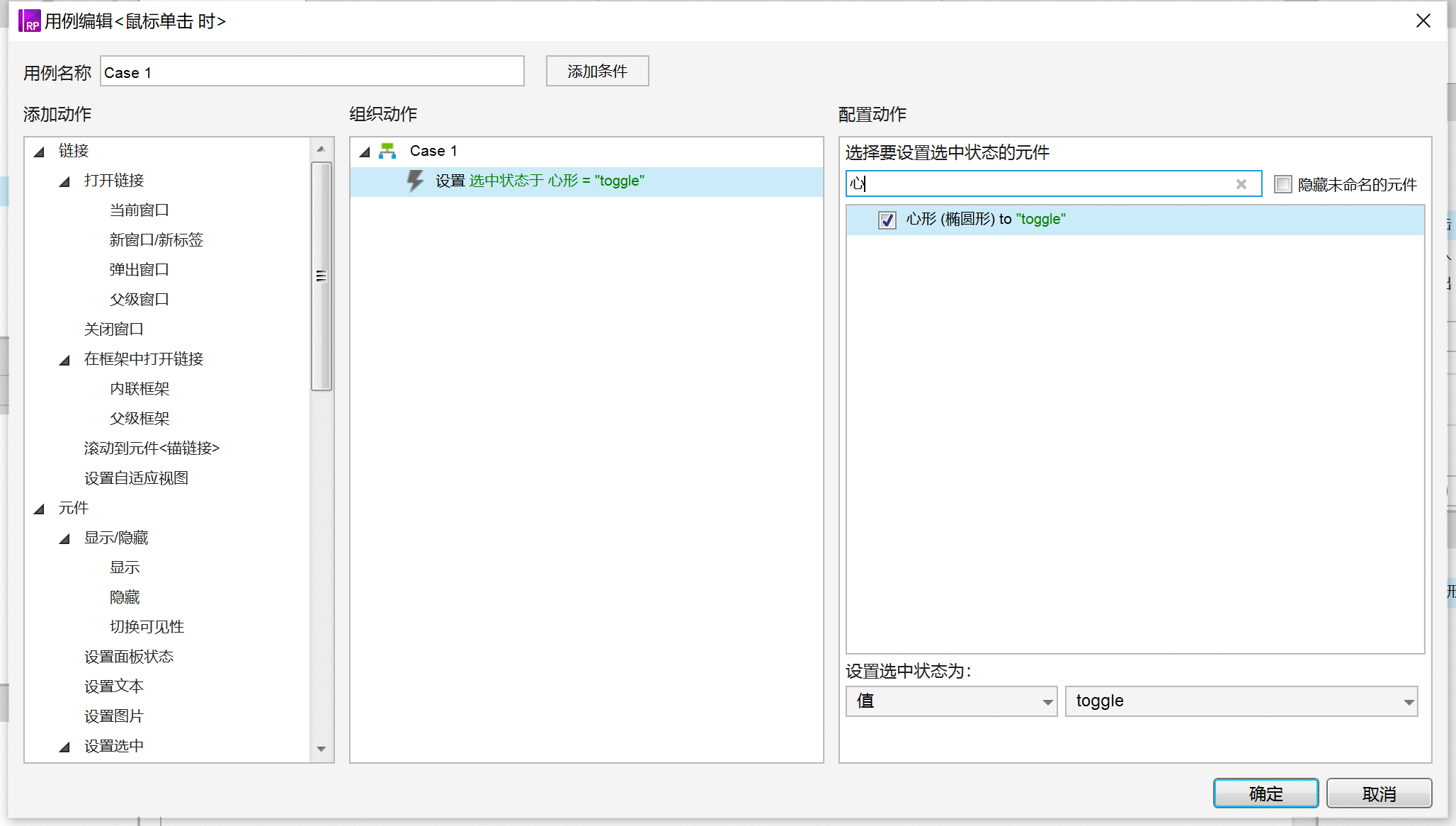Select the 父级窗口 action
This screenshot has width=1456, height=826.
tap(140, 300)
